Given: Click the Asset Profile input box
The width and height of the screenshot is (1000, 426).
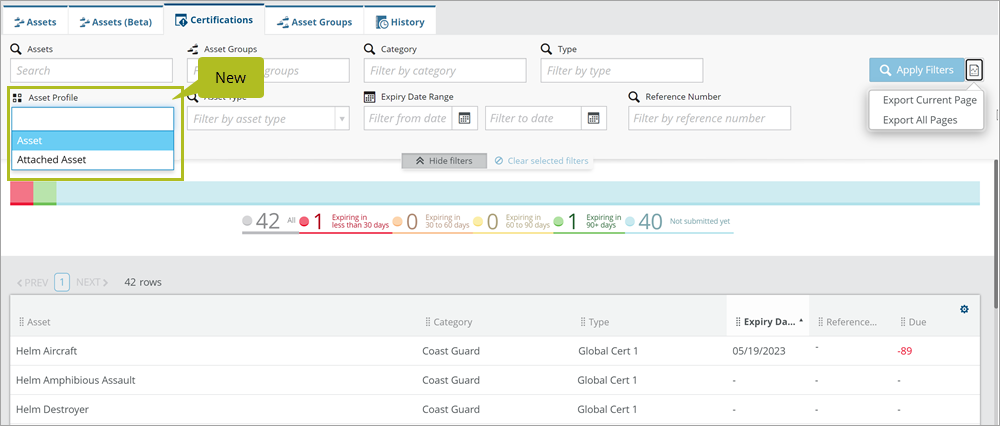Looking at the screenshot, I should coord(92,119).
